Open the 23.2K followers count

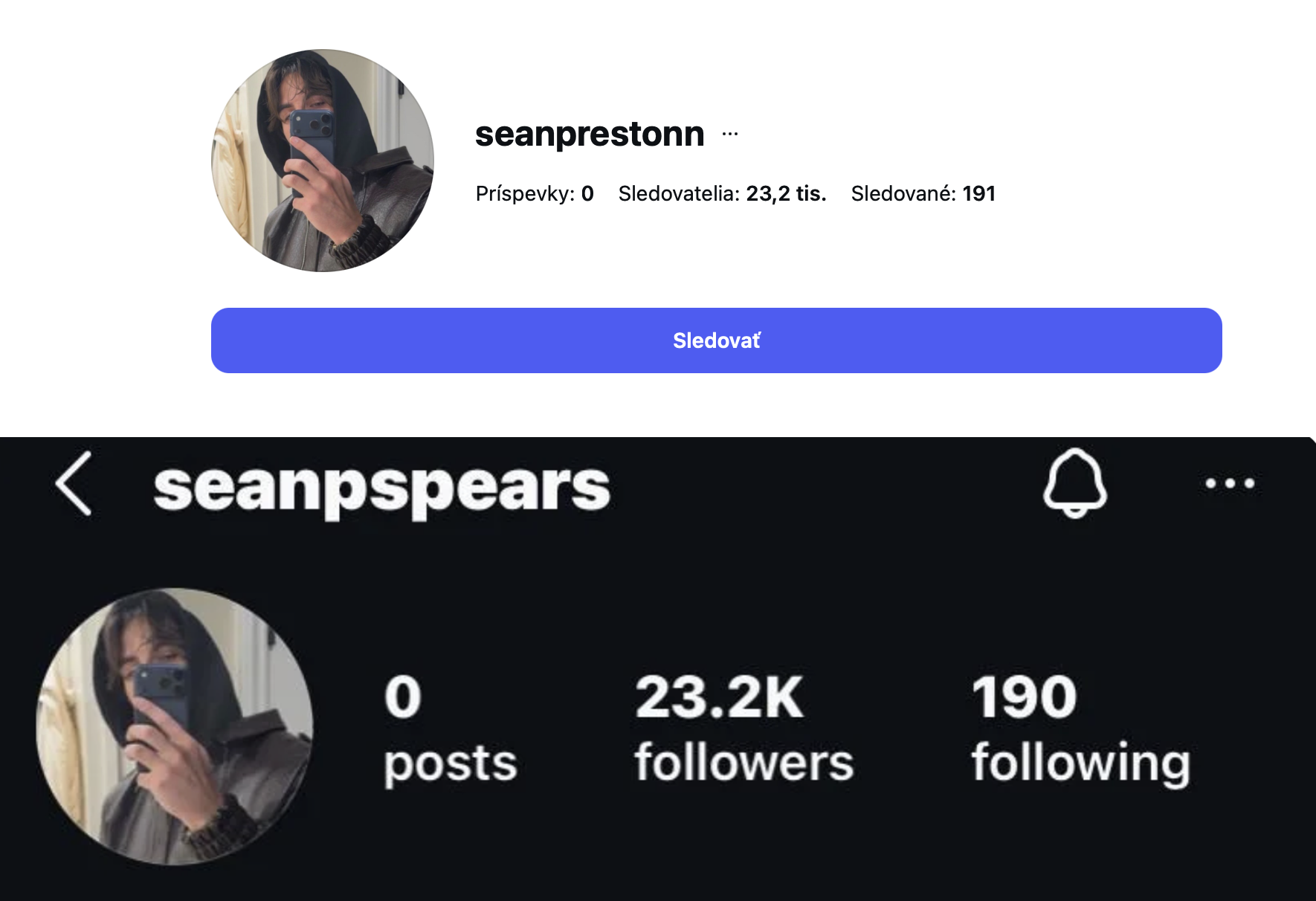tap(719, 697)
